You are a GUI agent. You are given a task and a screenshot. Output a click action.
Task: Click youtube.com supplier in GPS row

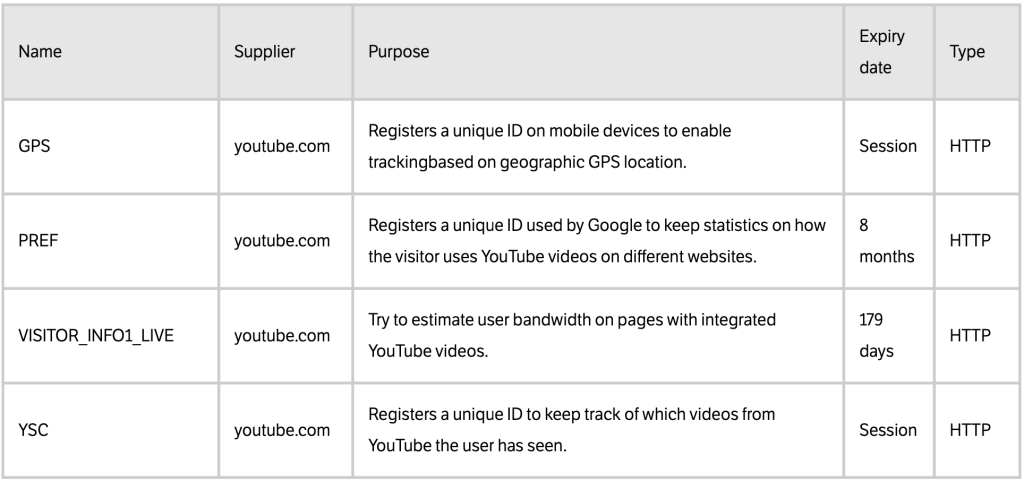[282, 146]
